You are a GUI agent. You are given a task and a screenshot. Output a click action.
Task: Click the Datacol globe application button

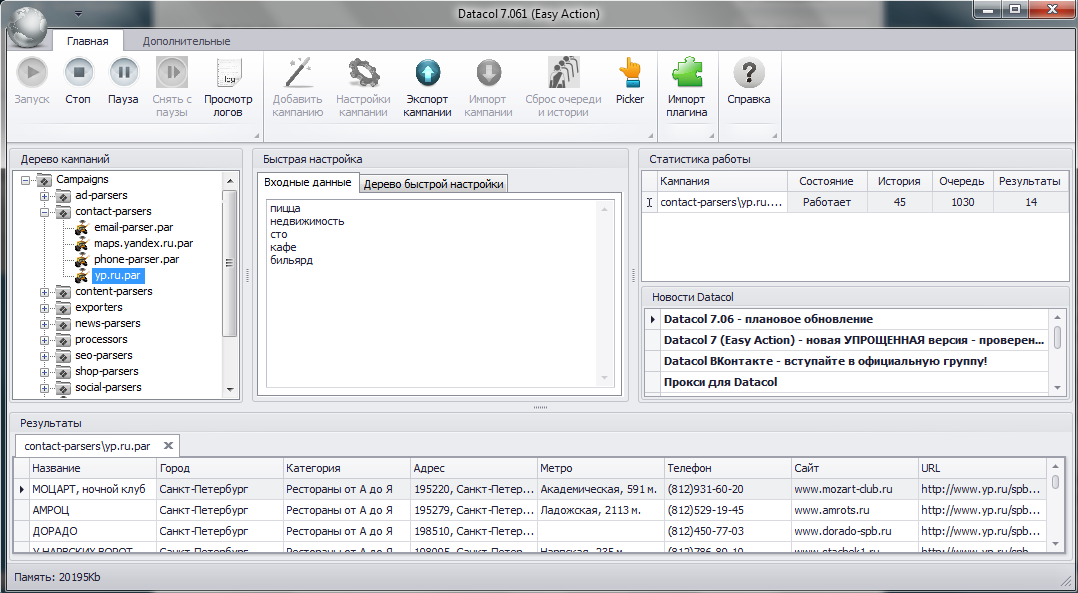click(30, 27)
